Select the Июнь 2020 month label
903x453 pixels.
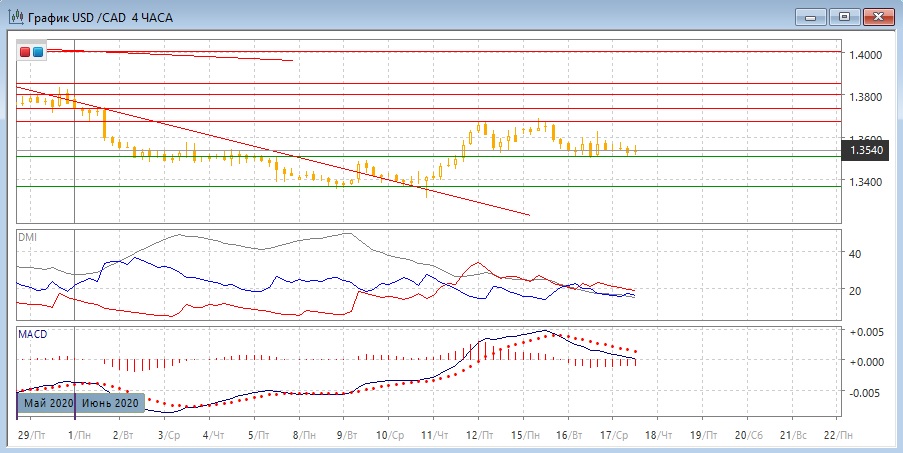(x=111, y=403)
